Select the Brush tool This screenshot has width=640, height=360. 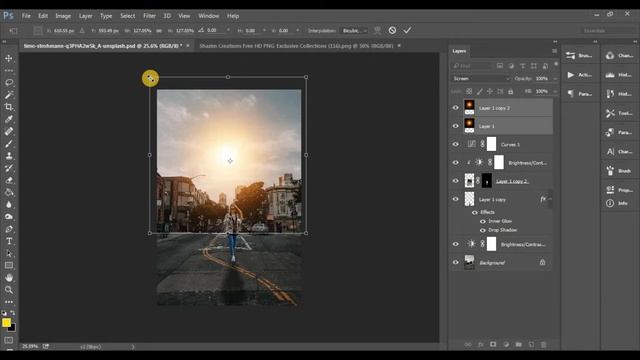tap(9, 144)
